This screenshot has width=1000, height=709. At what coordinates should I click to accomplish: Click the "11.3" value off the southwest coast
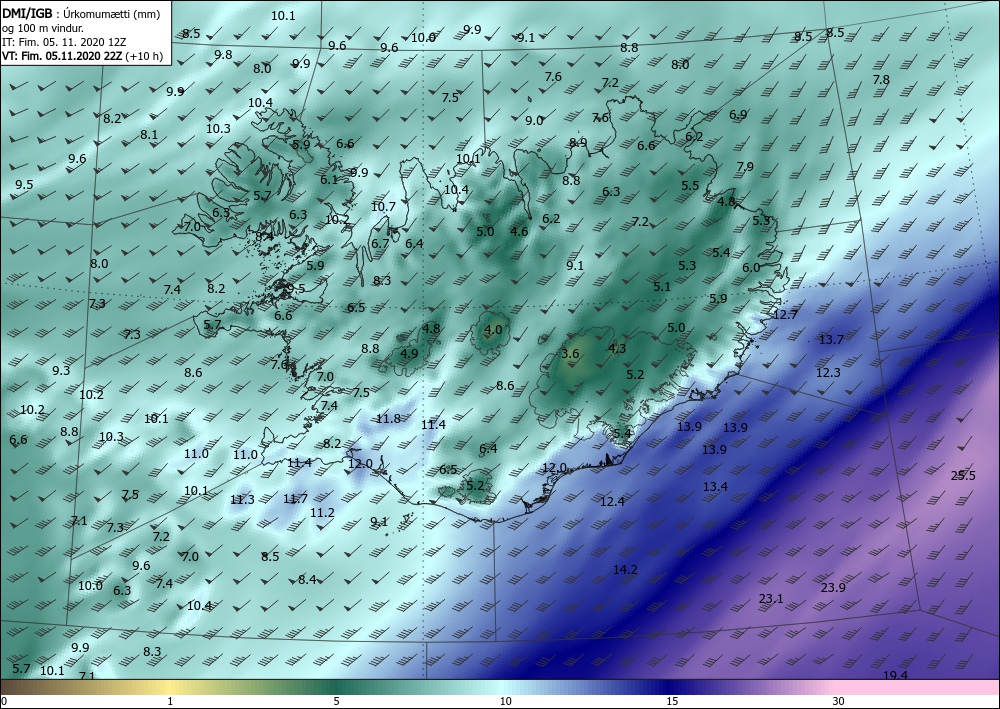pos(242,499)
